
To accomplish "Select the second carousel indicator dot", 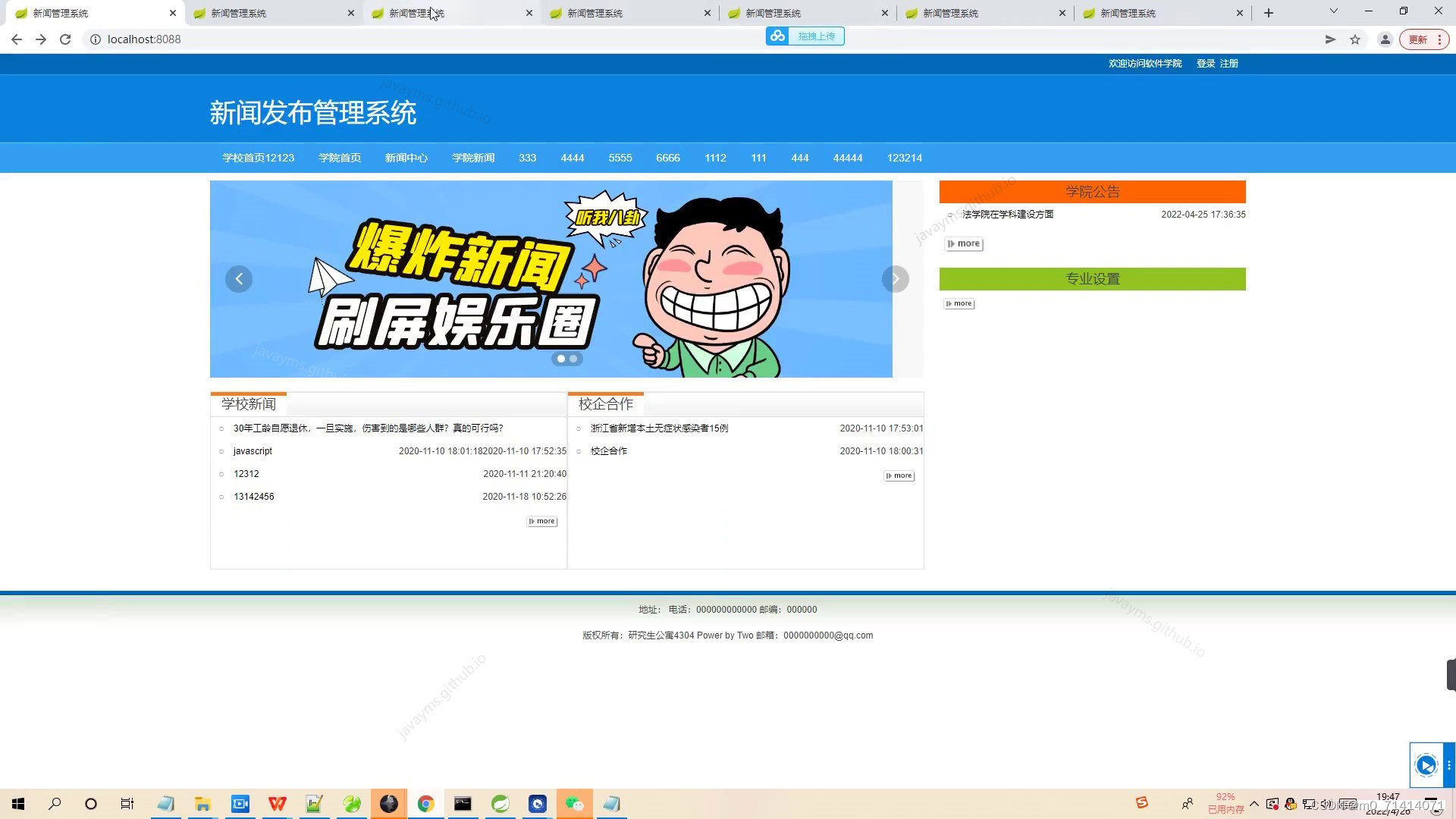I will tap(573, 358).
